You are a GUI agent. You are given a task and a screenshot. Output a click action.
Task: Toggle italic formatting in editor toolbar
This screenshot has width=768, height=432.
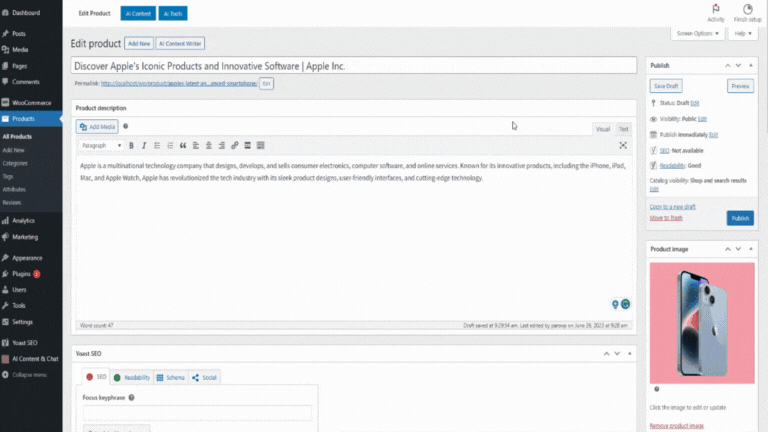pos(144,145)
